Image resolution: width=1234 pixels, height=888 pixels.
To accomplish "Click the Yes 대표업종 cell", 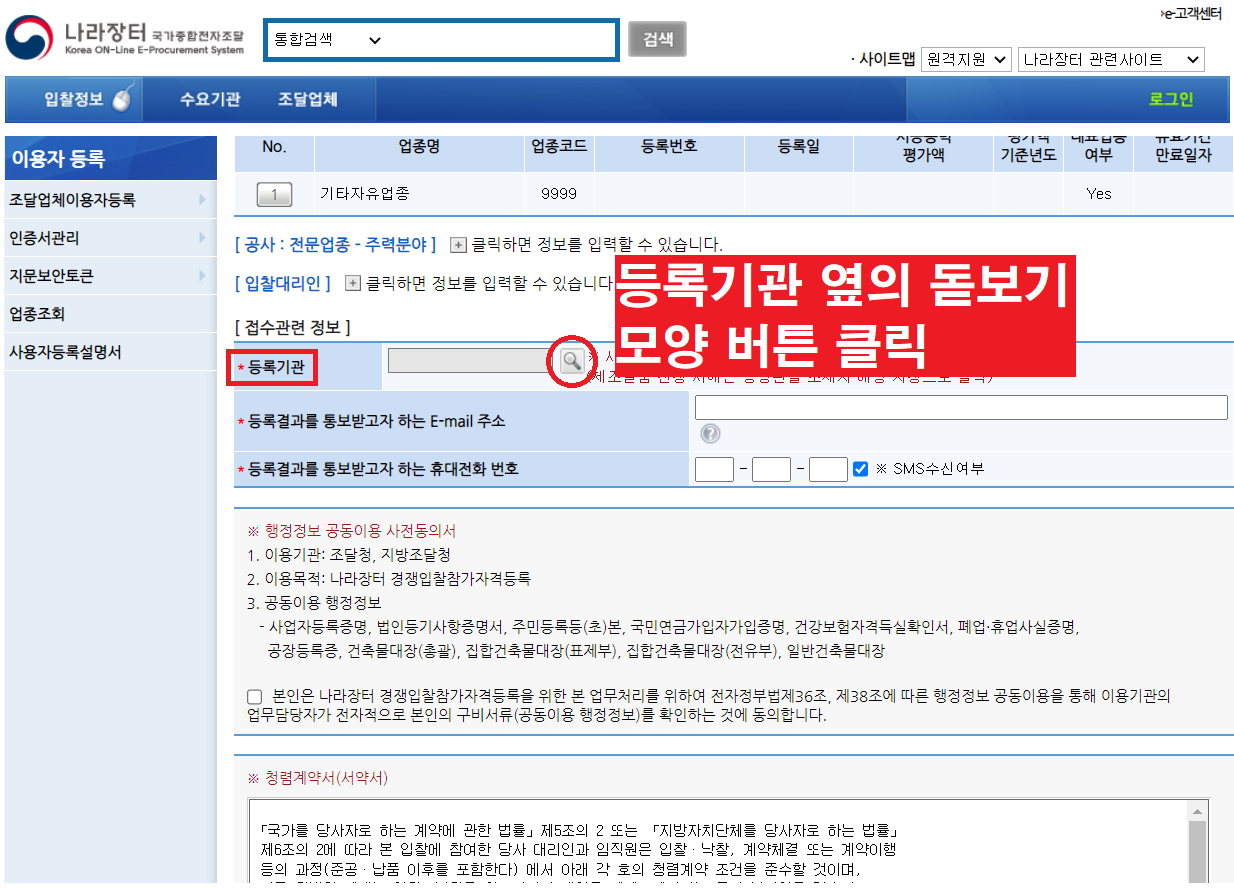I will (1099, 194).
